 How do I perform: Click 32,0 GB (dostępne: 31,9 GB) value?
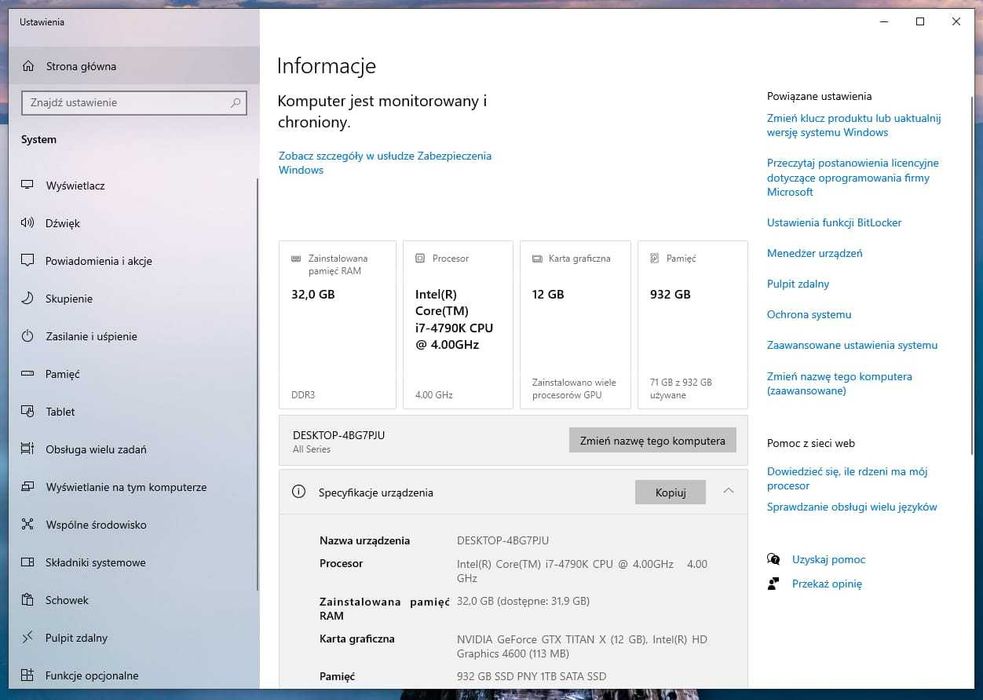[523, 601]
